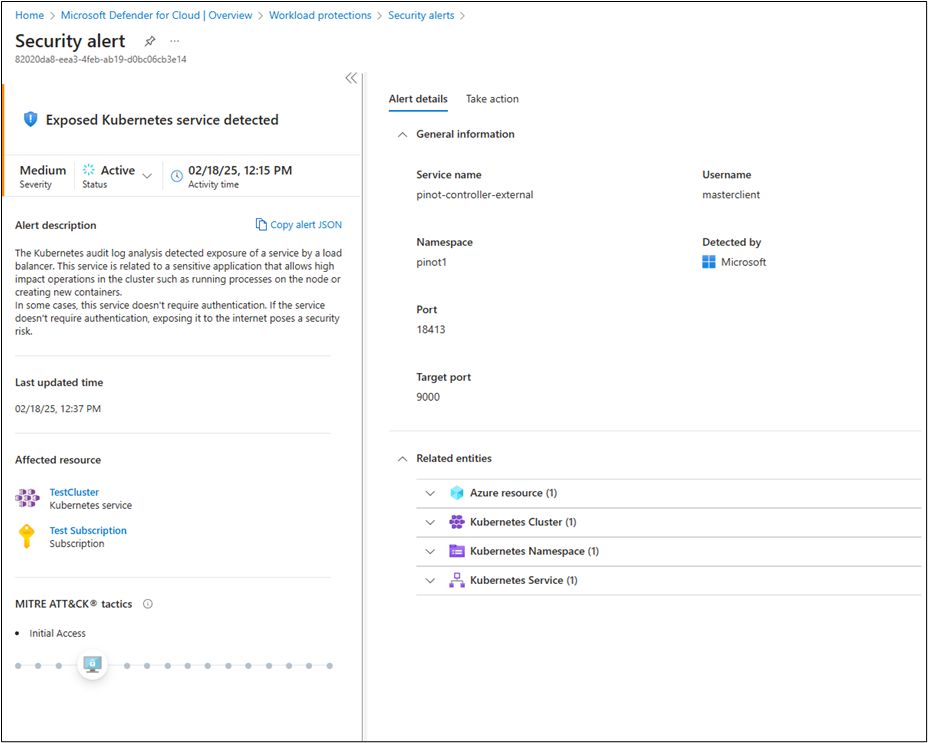Screen dimensions: 928x743
Task: Click the Active status spinner icon
Action: coord(89,170)
